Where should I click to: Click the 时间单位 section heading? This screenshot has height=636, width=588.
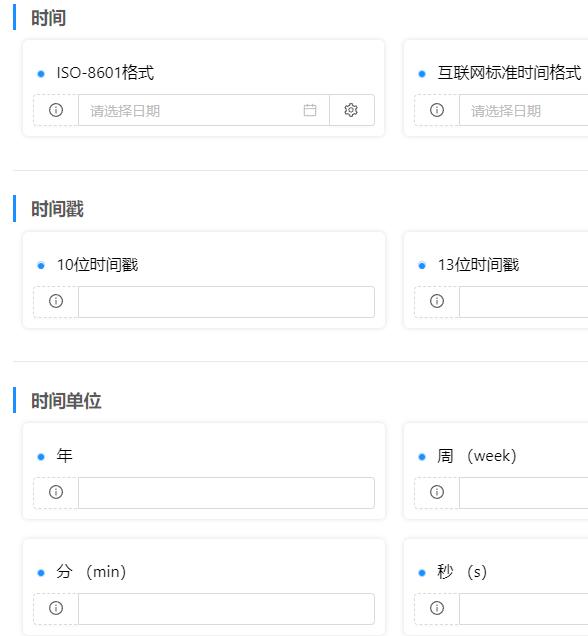pyautogui.click(x=66, y=401)
